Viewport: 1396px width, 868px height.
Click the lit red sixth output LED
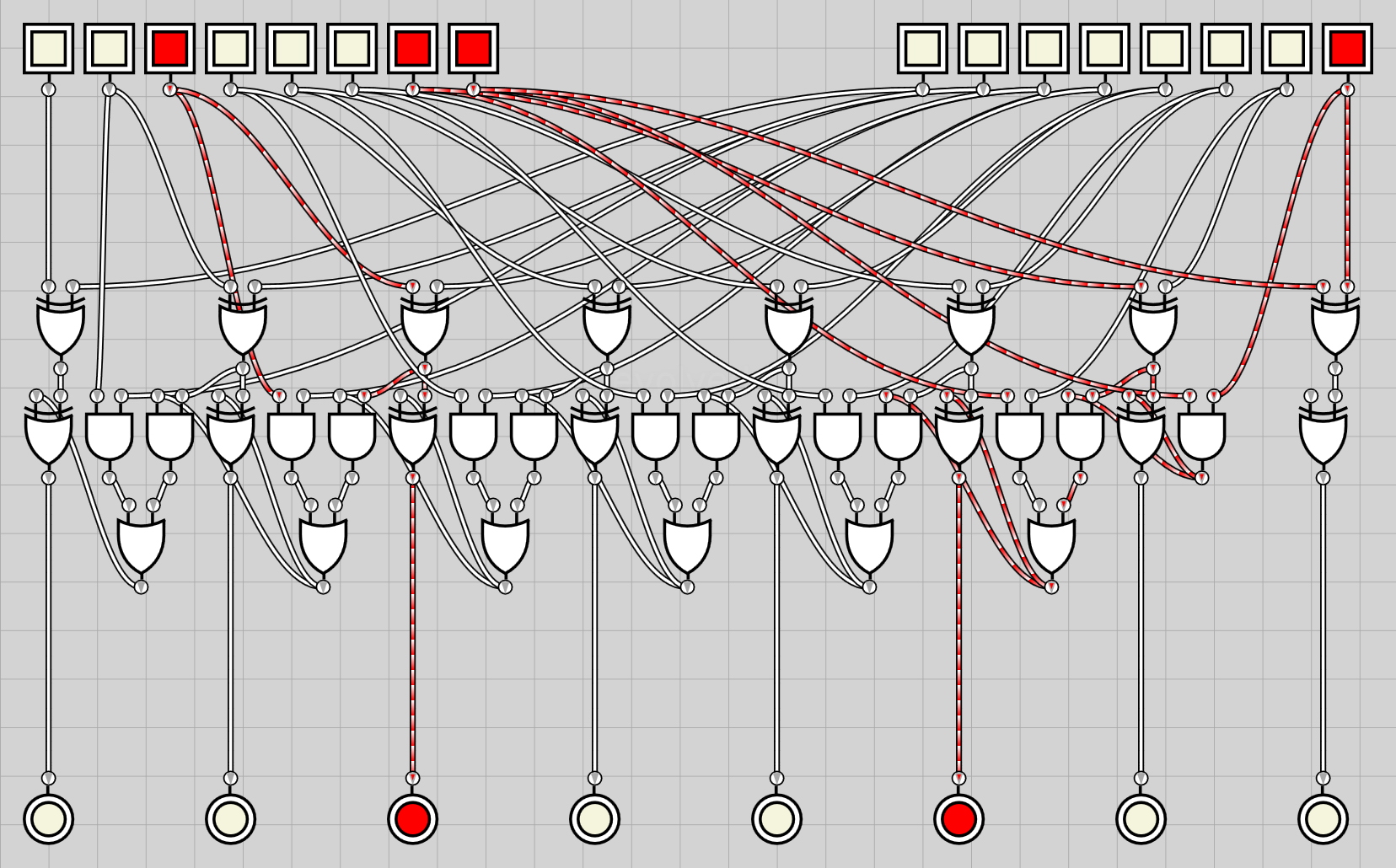tap(958, 818)
